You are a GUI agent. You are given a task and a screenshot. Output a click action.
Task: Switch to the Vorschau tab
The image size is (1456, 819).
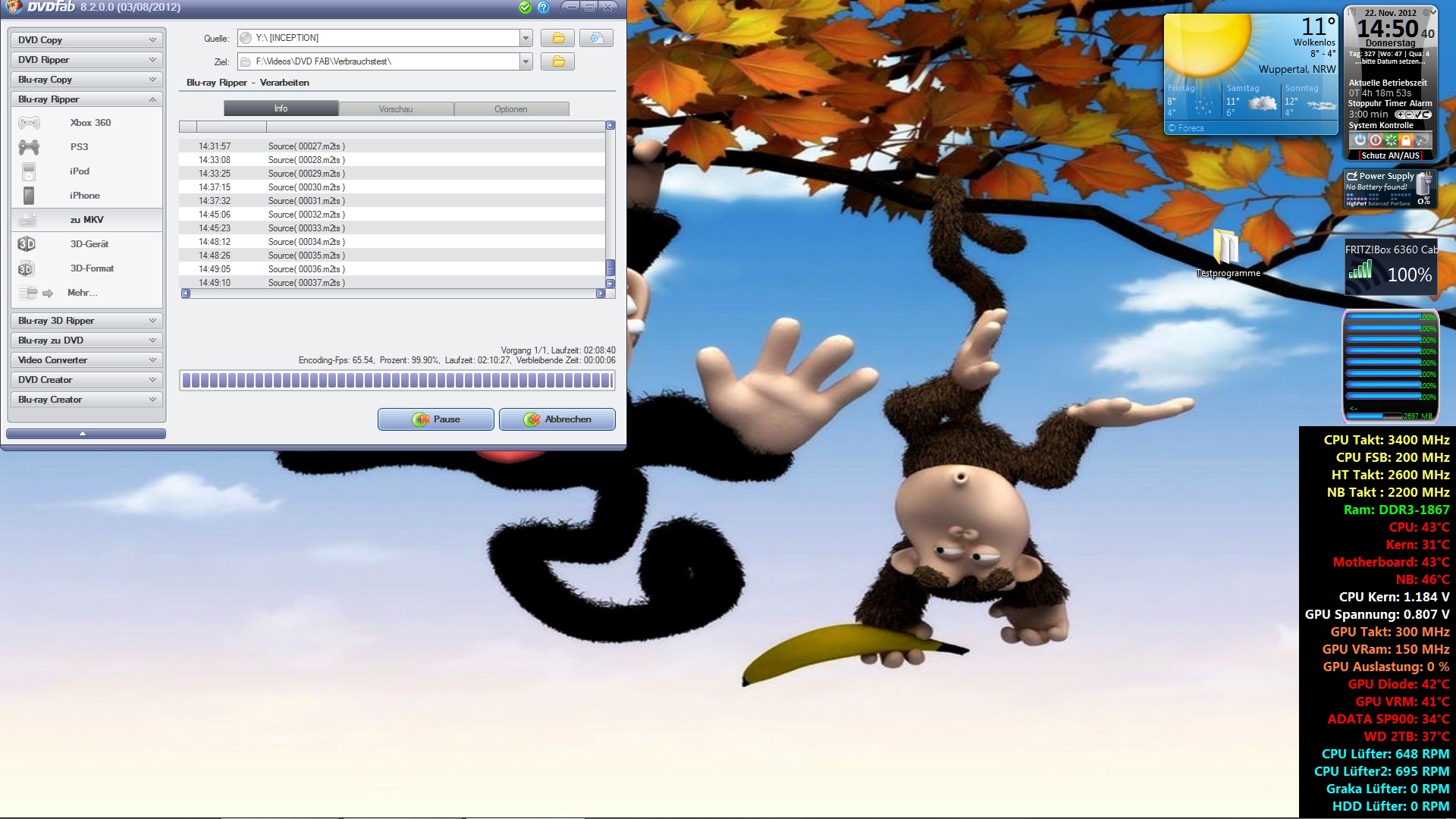(x=396, y=109)
